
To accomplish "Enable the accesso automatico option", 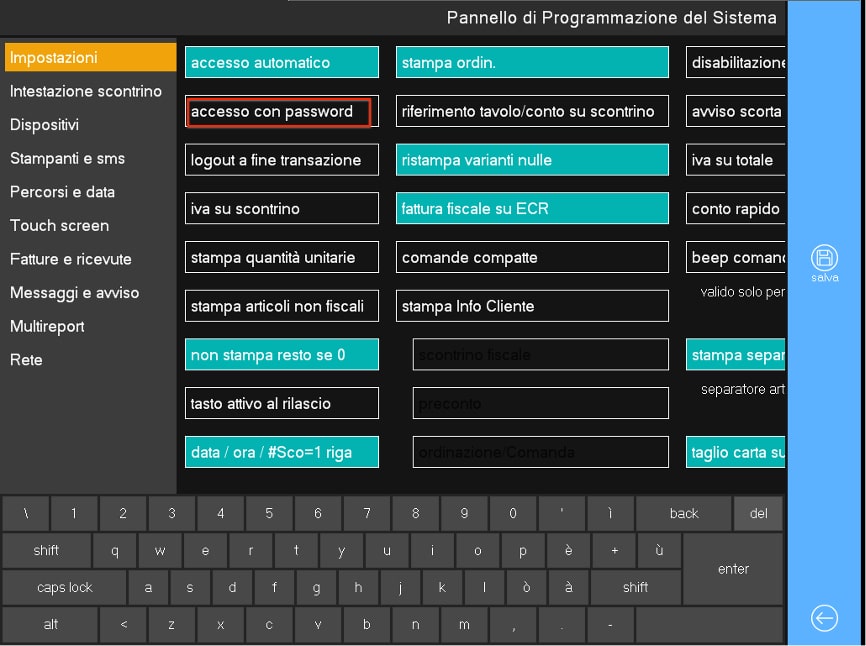I will point(282,63).
